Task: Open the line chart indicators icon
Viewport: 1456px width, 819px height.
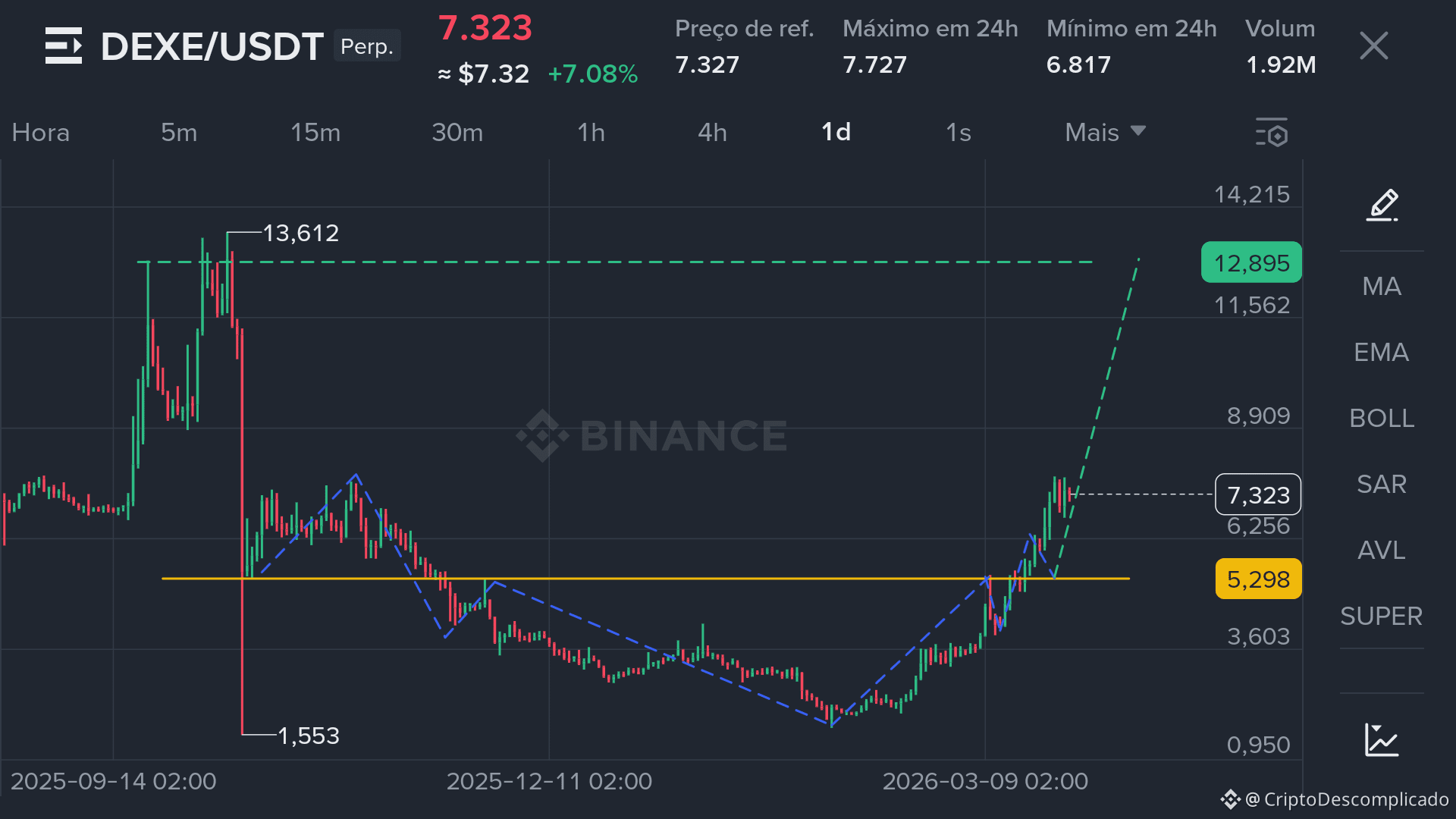Action: tap(1382, 739)
